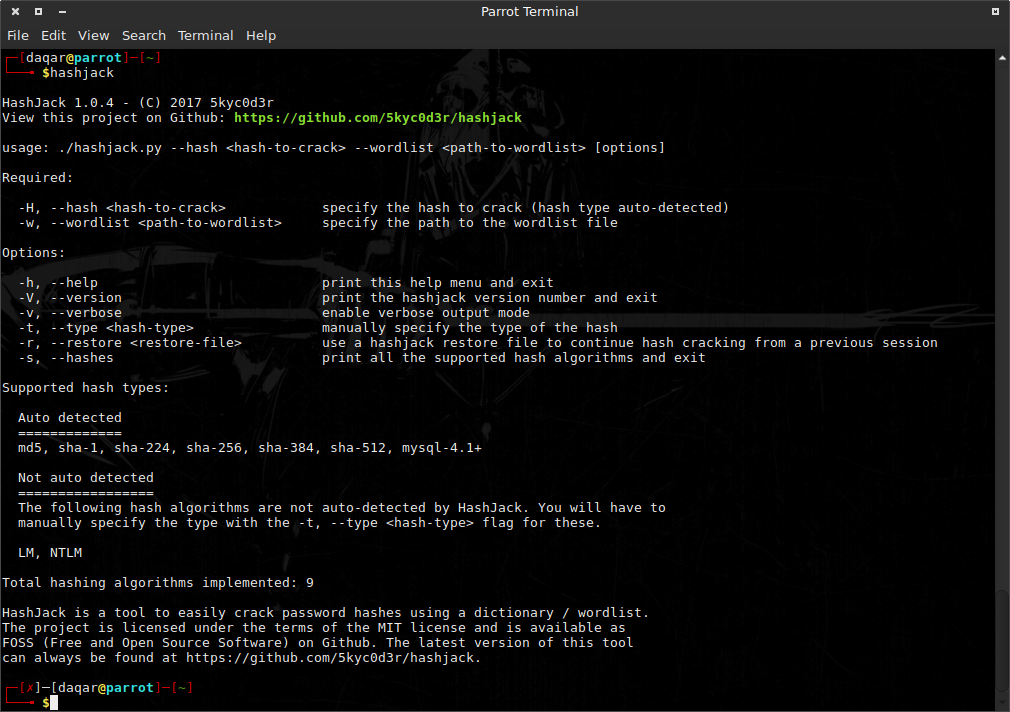
Task: Open the Terminal menu
Action: tap(205, 35)
